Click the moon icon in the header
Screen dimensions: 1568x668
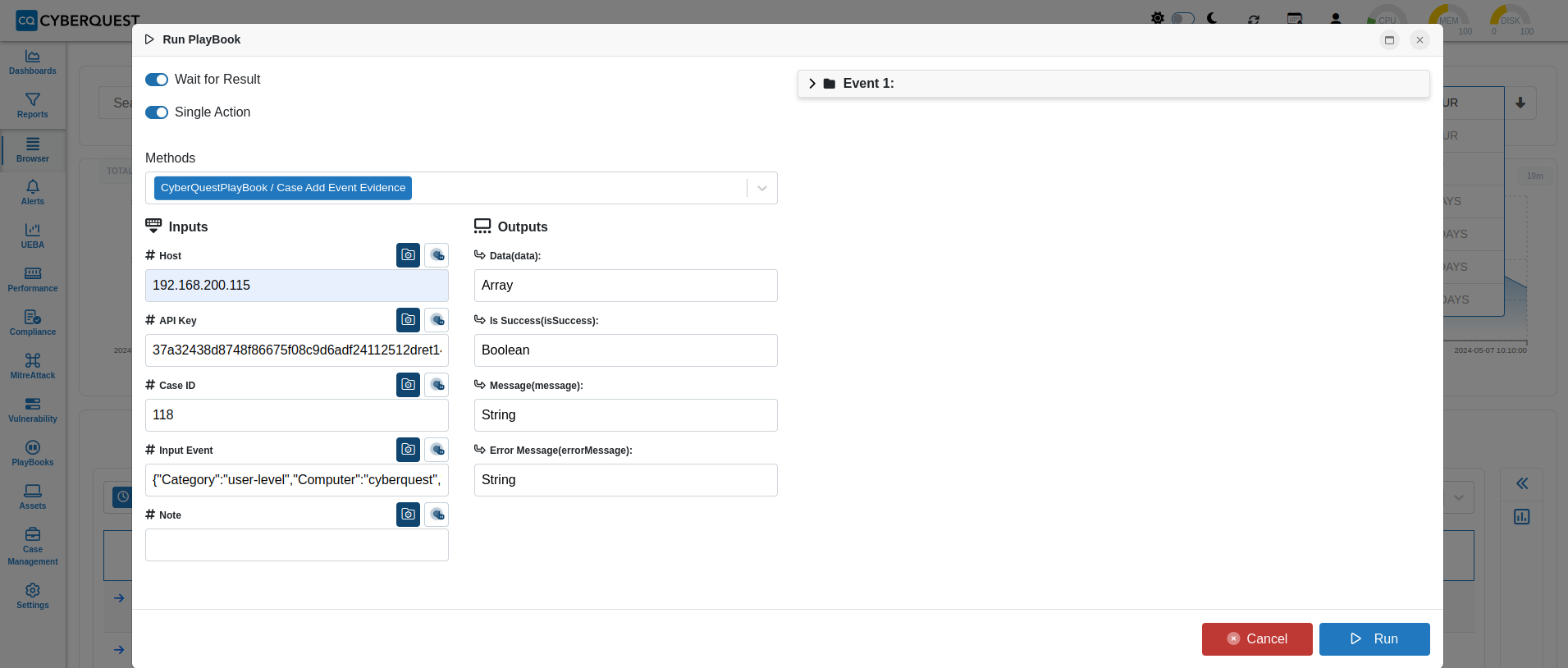(x=1212, y=18)
